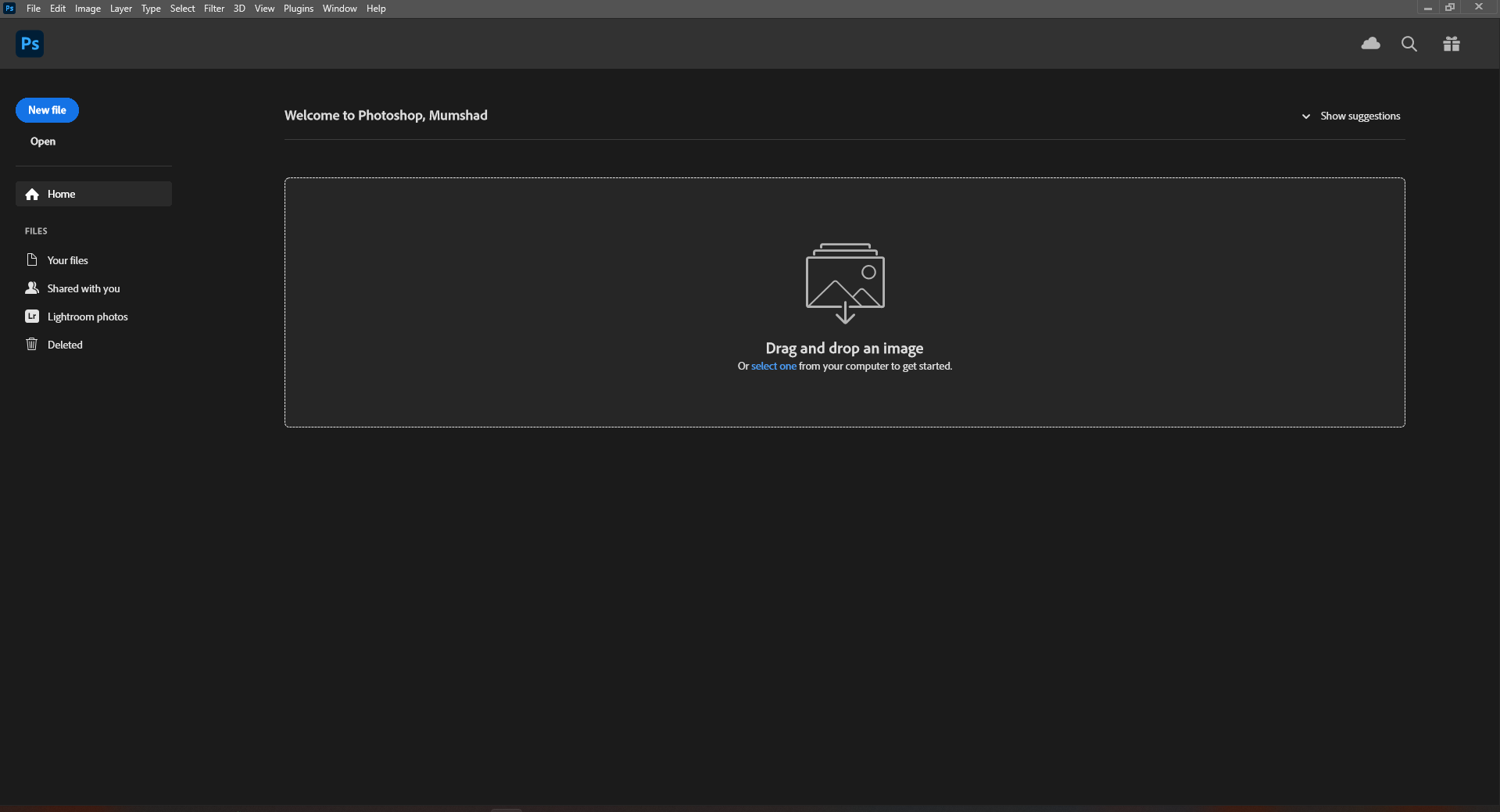Click the Open button
The image size is (1500, 812).
(43, 141)
